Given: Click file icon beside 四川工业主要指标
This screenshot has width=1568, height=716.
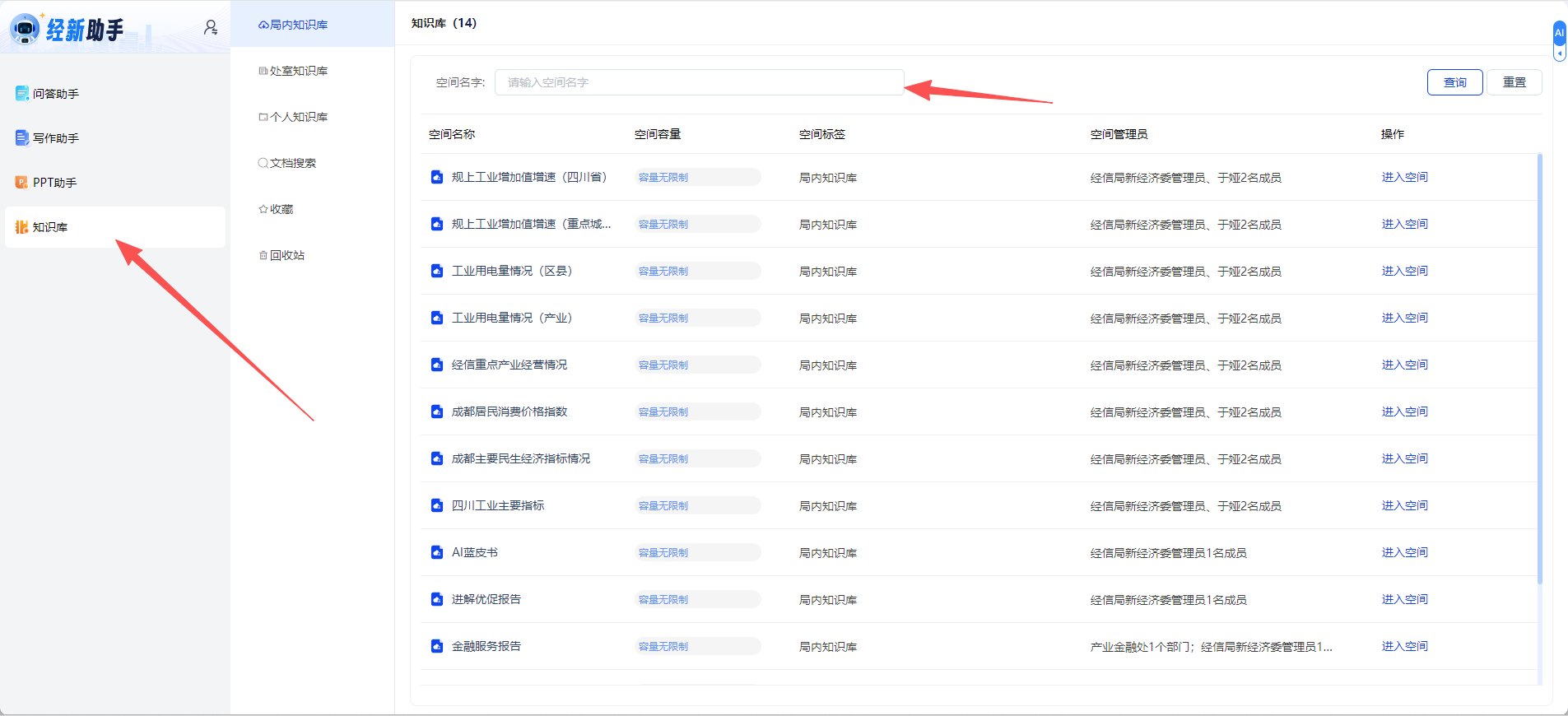Looking at the screenshot, I should [x=437, y=505].
